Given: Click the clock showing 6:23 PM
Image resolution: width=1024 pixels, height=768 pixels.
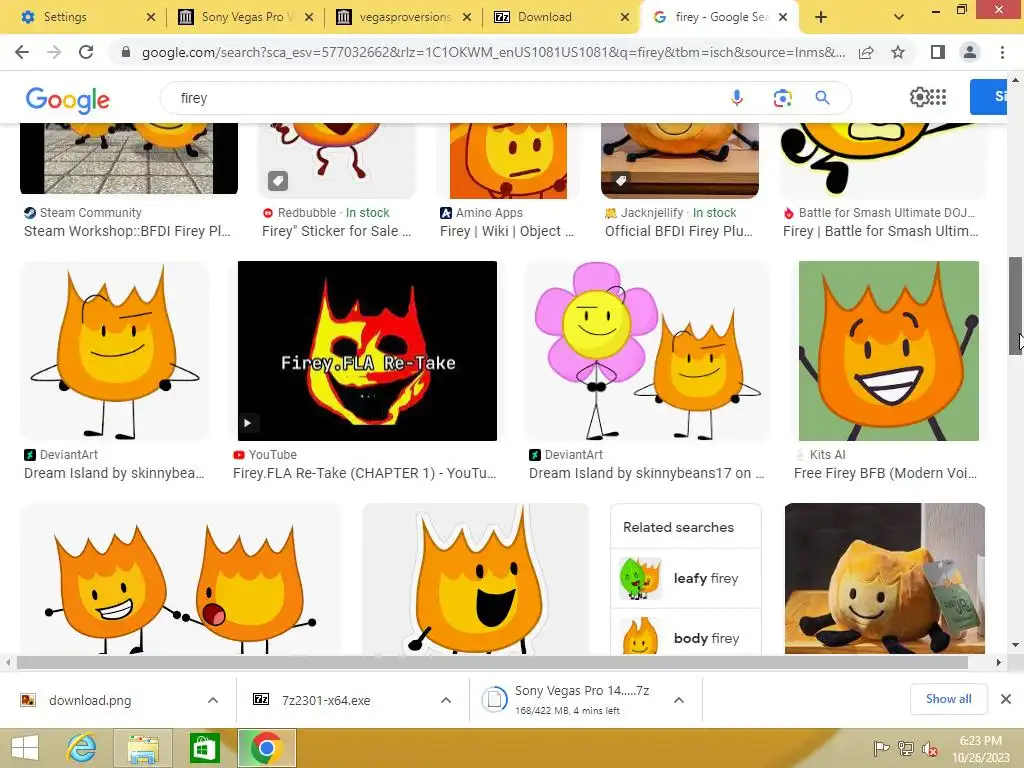Looking at the screenshot, I should (980, 741).
